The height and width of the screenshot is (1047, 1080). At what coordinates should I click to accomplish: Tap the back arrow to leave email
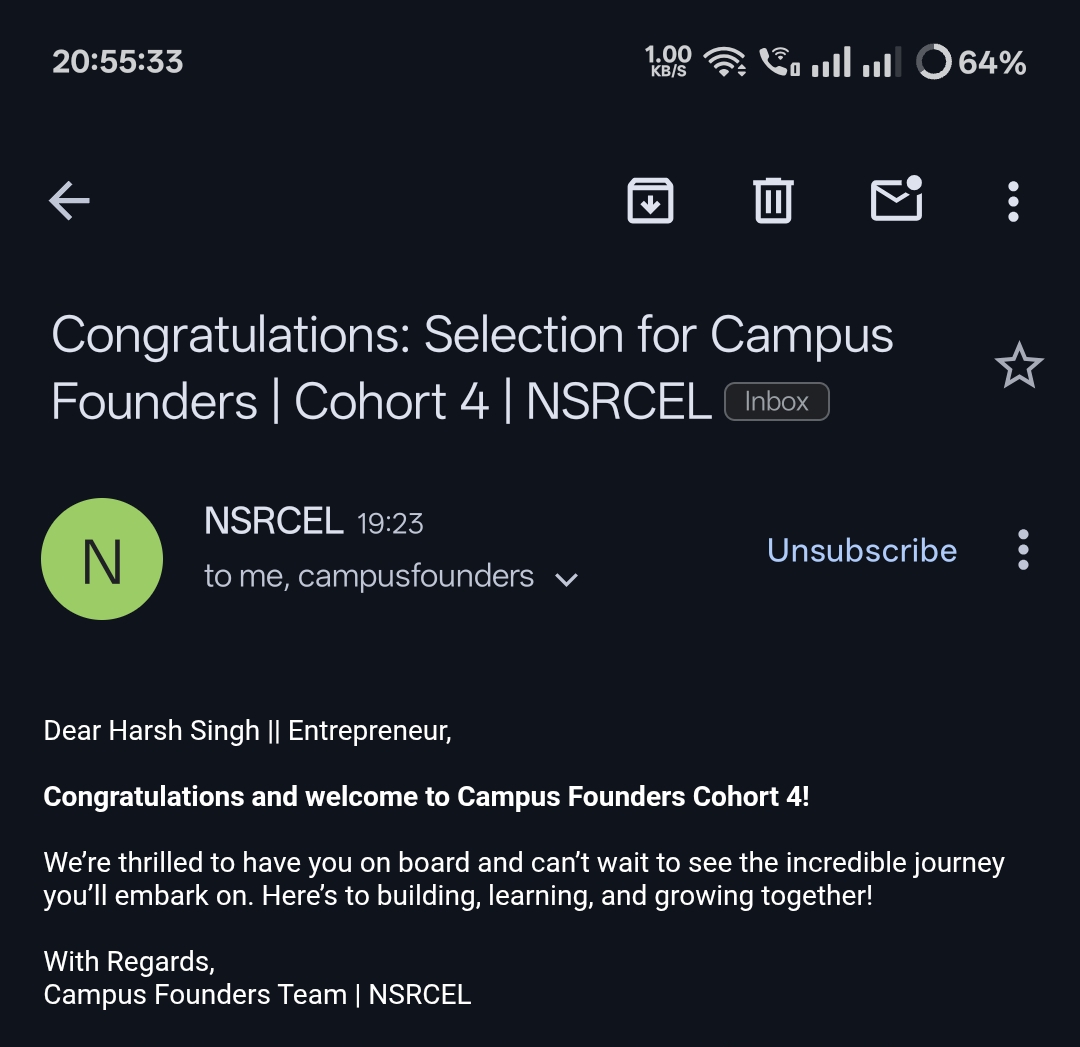69,201
